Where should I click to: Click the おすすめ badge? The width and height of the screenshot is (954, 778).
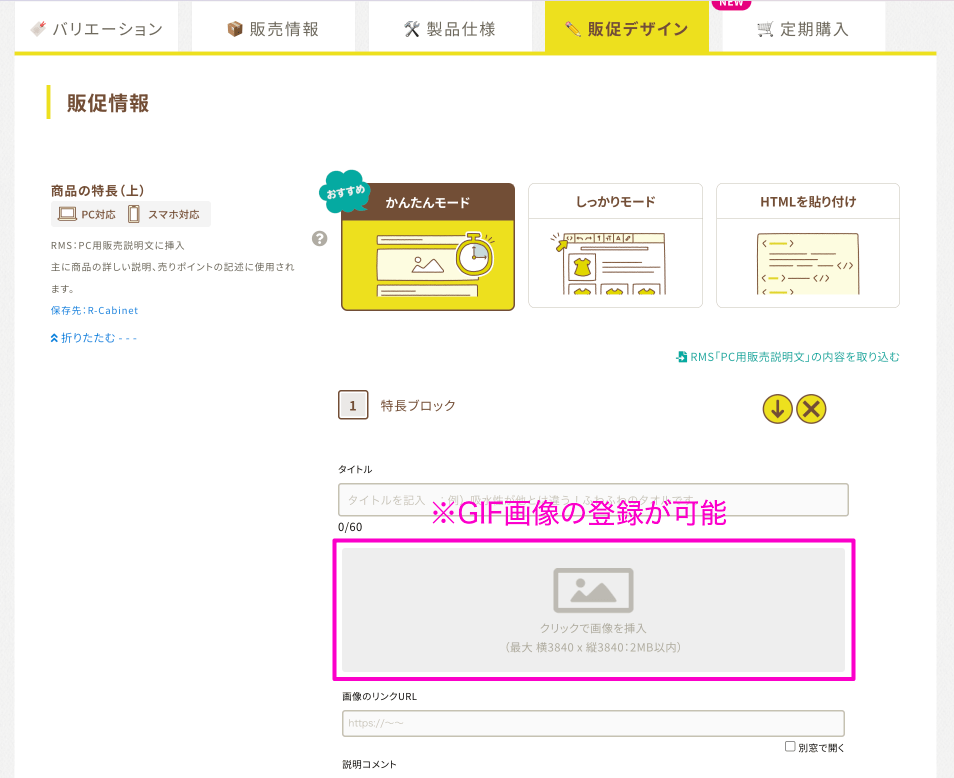pyautogui.click(x=345, y=192)
